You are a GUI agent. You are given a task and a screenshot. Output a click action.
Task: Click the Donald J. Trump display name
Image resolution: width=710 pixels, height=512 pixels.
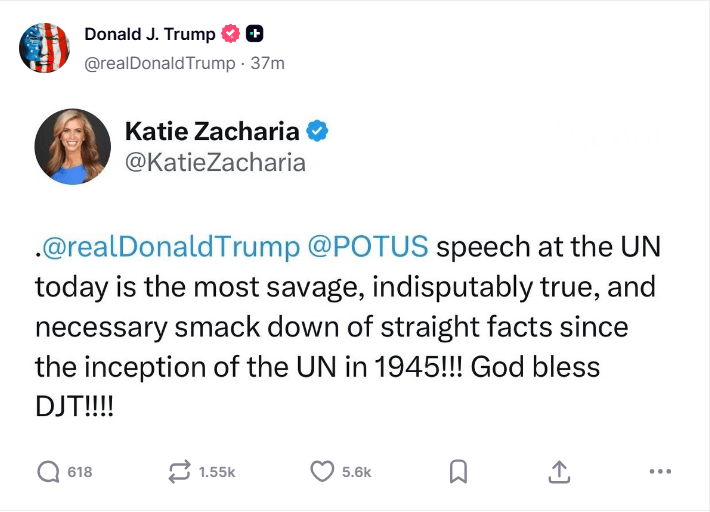tap(149, 34)
